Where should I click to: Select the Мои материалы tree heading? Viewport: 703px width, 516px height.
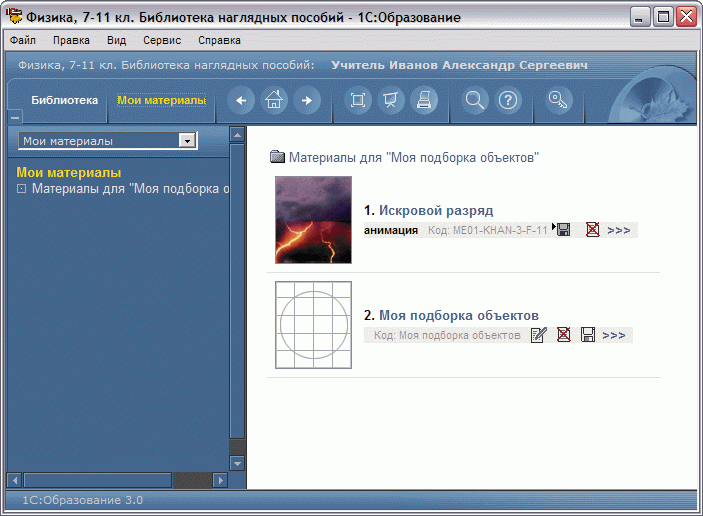tap(69, 173)
